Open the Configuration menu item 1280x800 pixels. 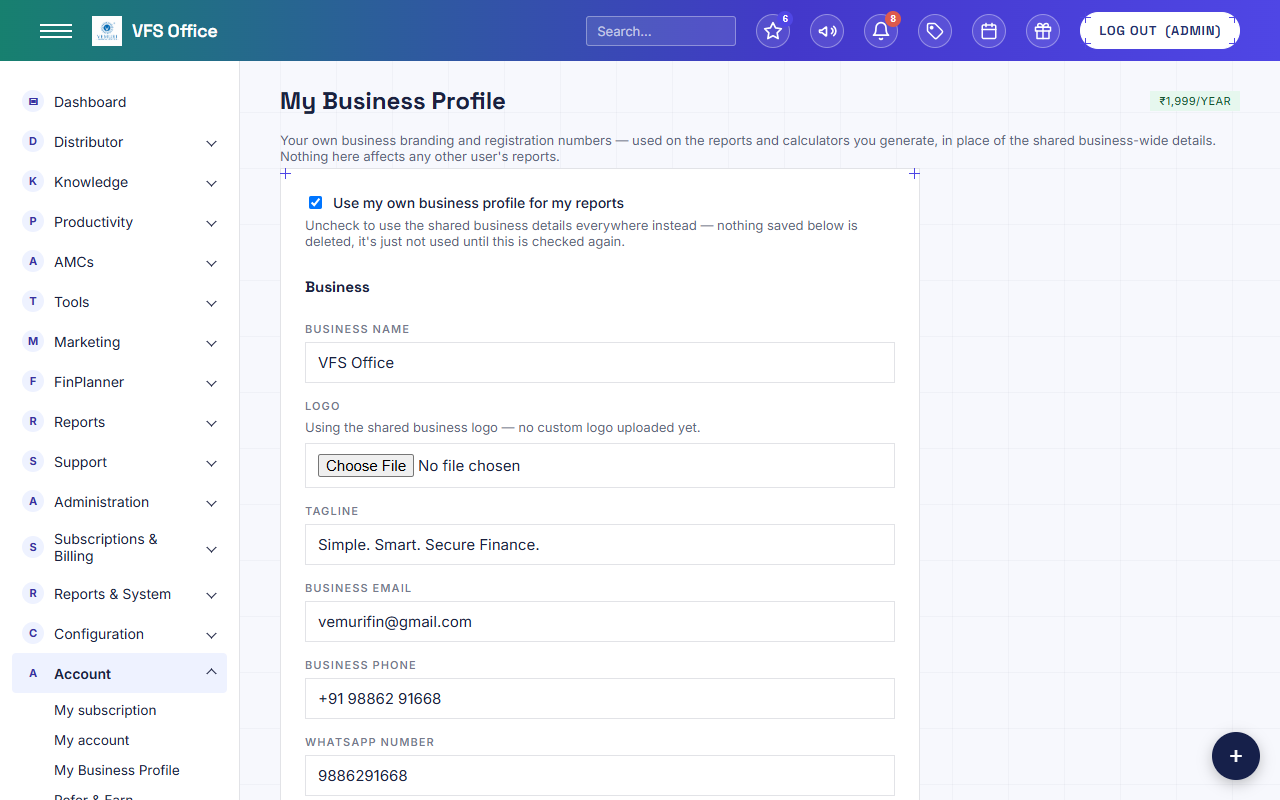click(120, 634)
